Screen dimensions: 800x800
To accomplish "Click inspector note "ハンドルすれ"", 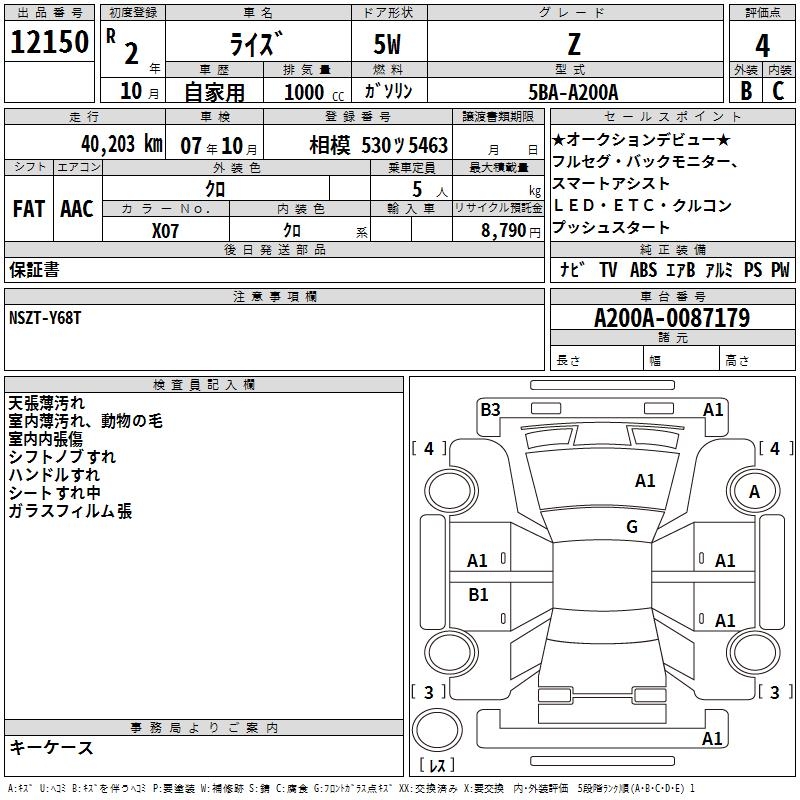I will 55,474.
